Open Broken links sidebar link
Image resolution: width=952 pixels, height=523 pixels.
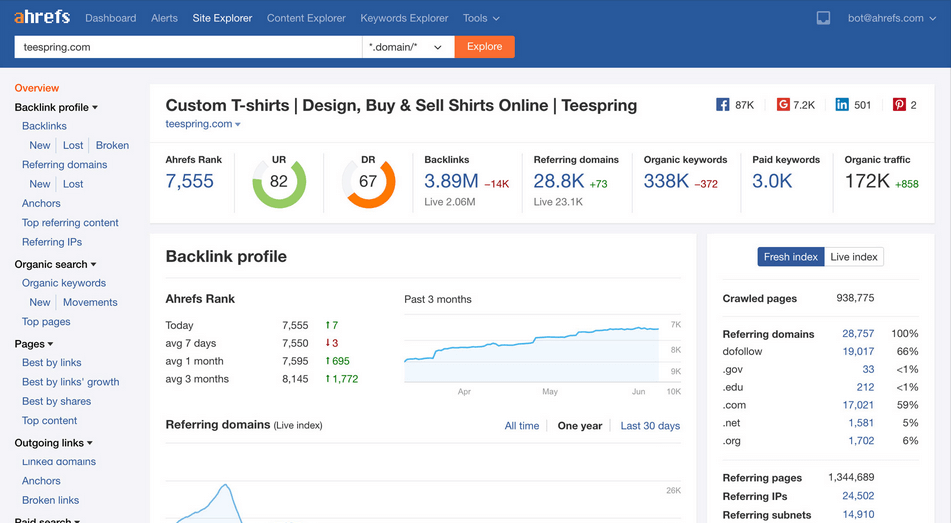50,500
